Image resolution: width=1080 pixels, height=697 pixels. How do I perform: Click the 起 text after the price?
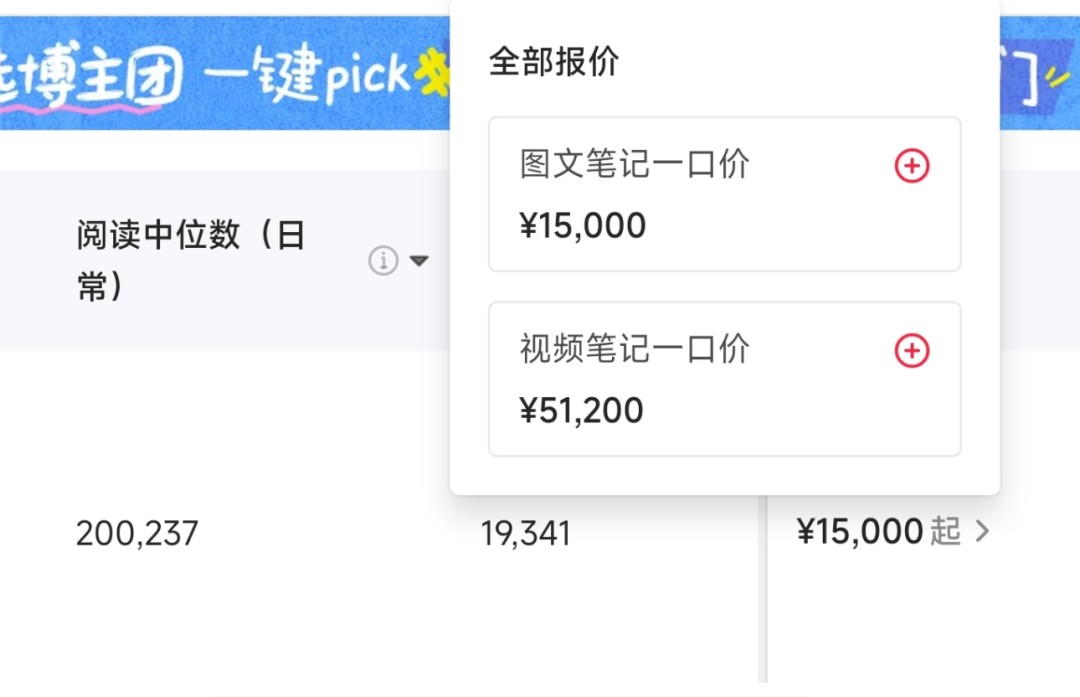(x=945, y=532)
